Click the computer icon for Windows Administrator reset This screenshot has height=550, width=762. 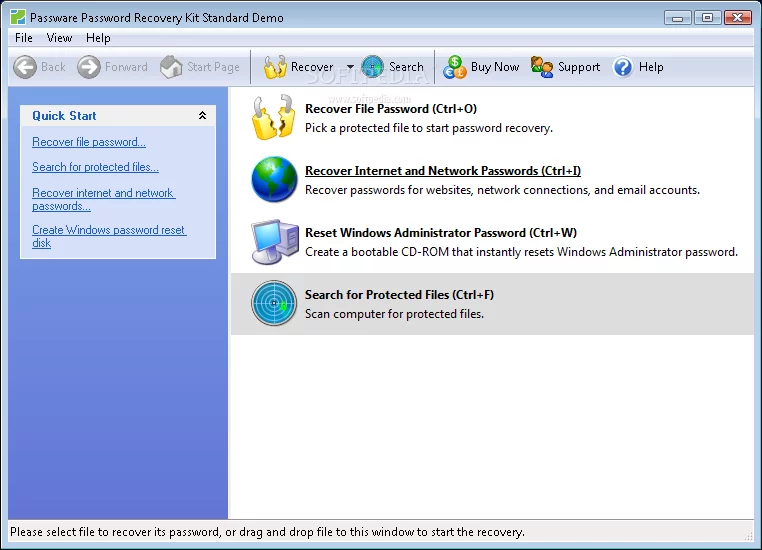(275, 241)
